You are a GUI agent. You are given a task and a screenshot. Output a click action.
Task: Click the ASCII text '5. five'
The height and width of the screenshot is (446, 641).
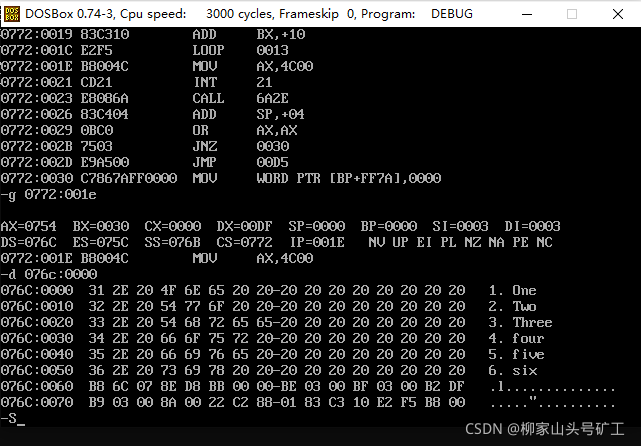point(516,354)
